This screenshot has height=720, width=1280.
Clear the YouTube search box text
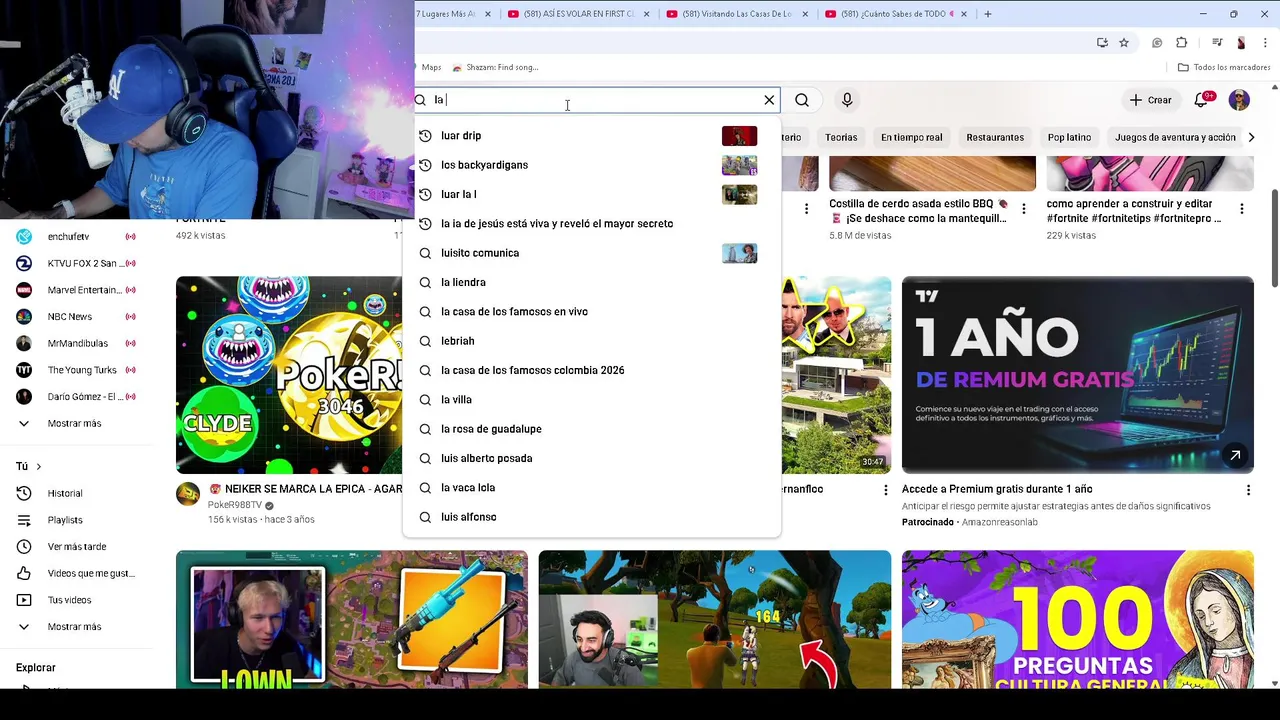point(769,100)
